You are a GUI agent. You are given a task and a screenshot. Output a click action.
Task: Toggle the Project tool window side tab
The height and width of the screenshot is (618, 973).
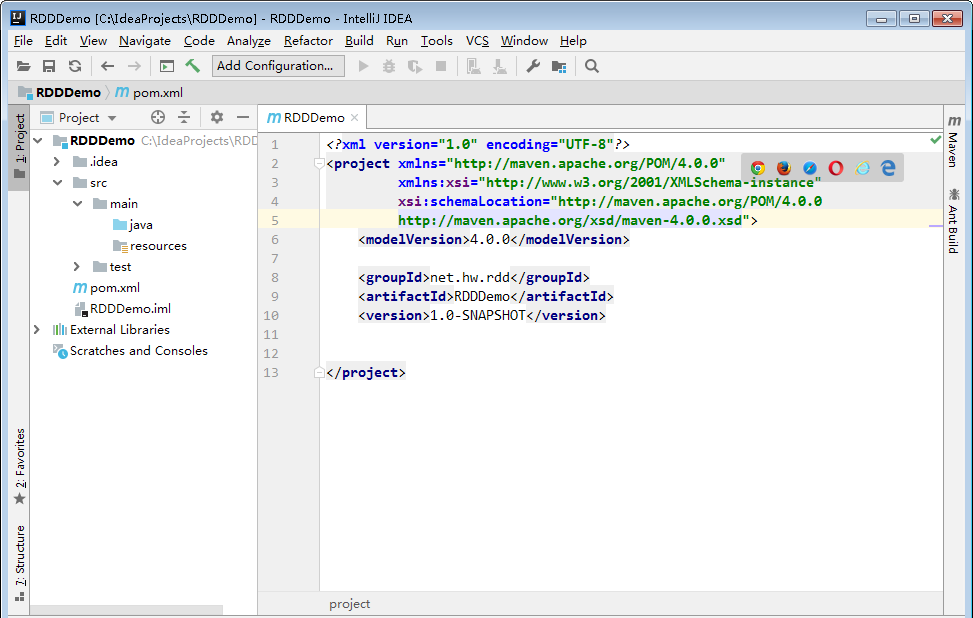[20, 147]
